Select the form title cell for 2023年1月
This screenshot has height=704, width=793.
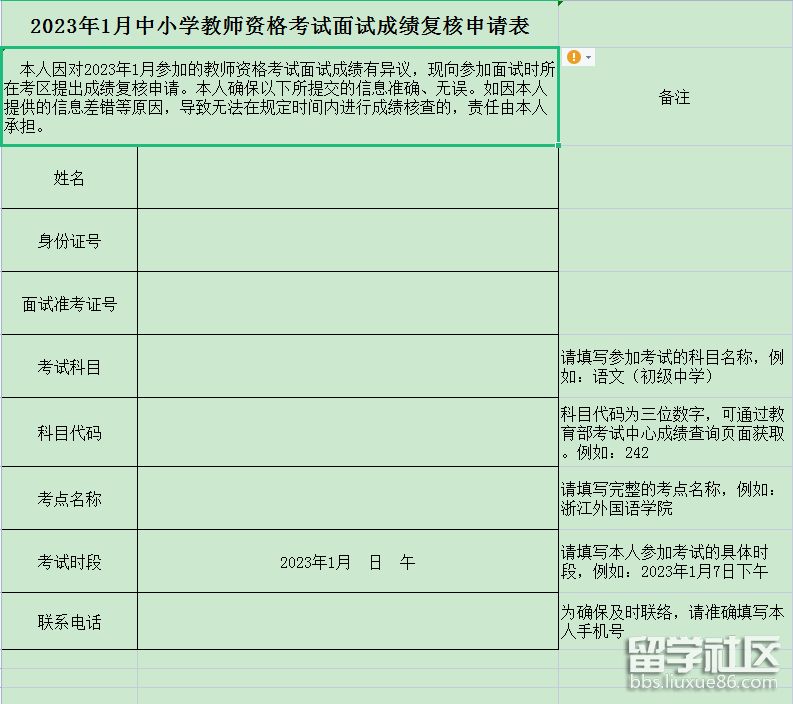pyautogui.click(x=279, y=25)
